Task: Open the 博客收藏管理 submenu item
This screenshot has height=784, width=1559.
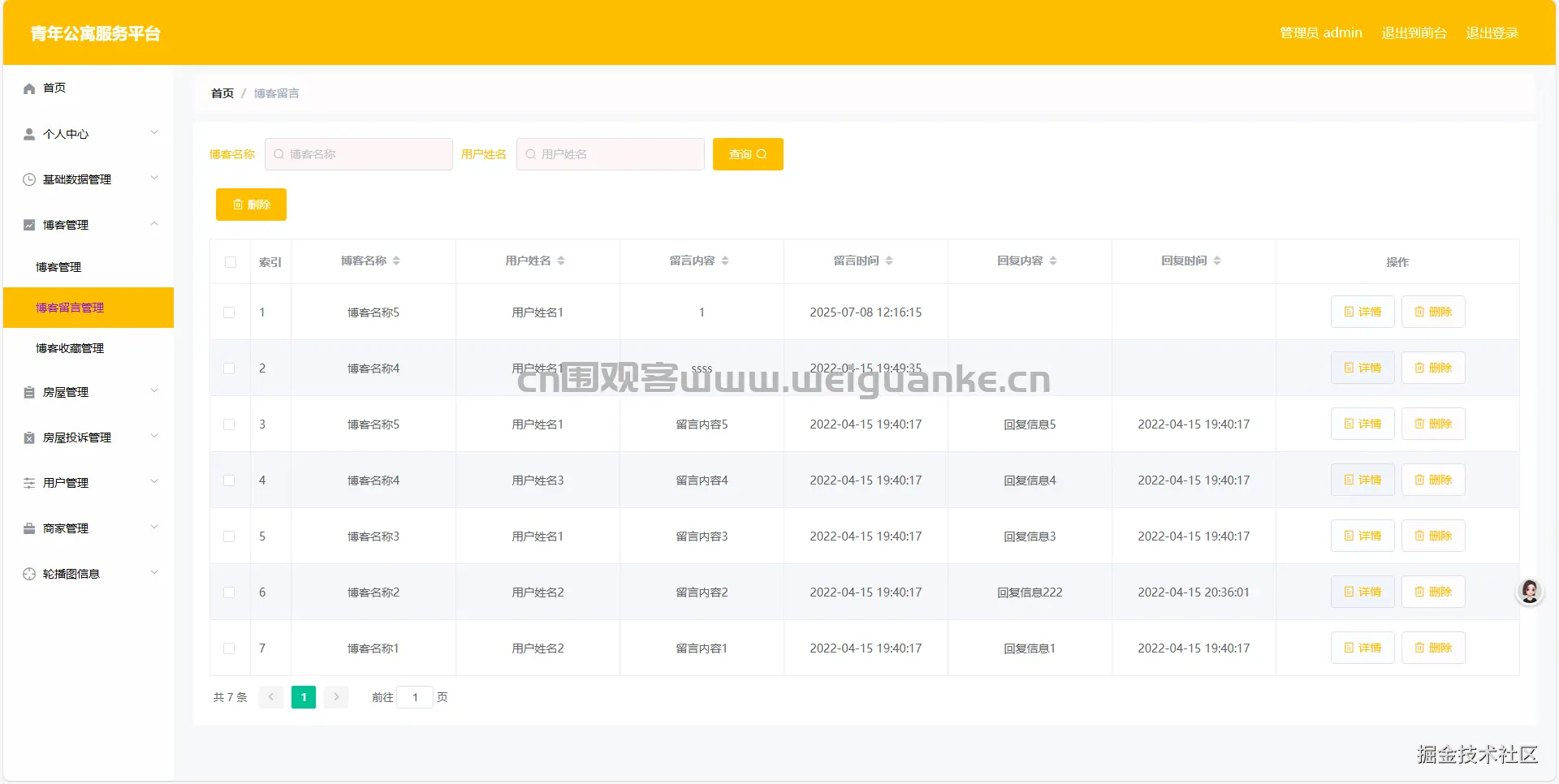Action: pos(89,348)
